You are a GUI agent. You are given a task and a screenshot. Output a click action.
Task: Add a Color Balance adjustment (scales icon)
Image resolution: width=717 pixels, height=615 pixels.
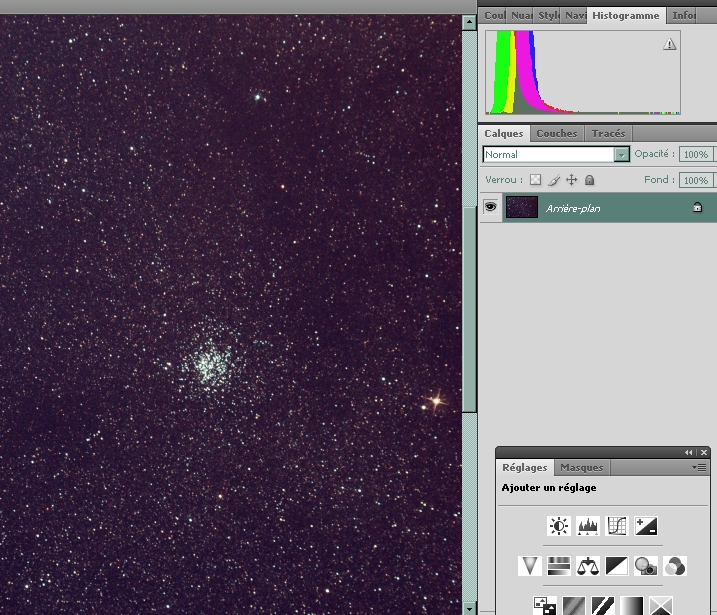(588, 566)
